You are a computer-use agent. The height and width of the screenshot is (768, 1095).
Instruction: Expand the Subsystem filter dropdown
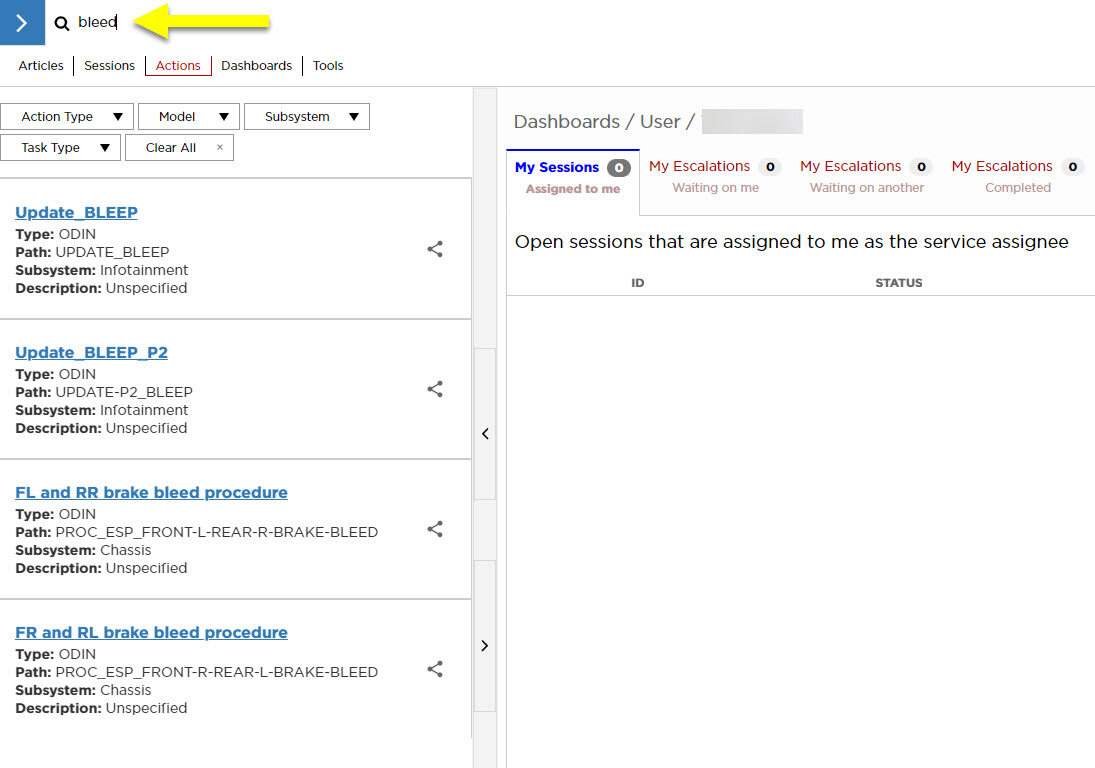pos(307,117)
